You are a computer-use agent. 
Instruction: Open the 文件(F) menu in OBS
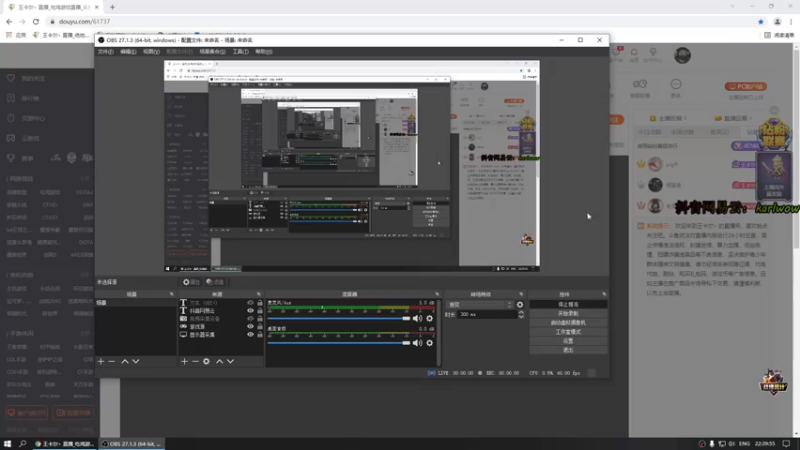[x=106, y=52]
